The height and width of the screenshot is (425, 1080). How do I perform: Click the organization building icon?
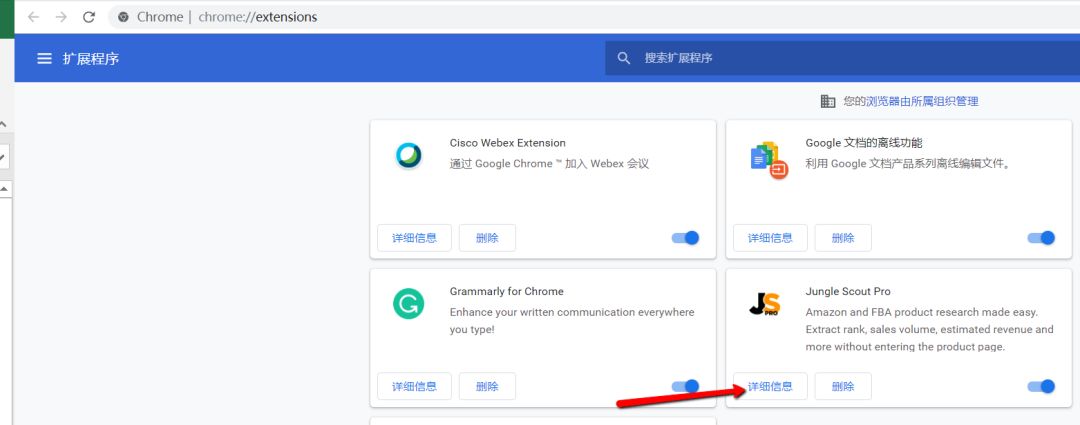pyautogui.click(x=828, y=101)
